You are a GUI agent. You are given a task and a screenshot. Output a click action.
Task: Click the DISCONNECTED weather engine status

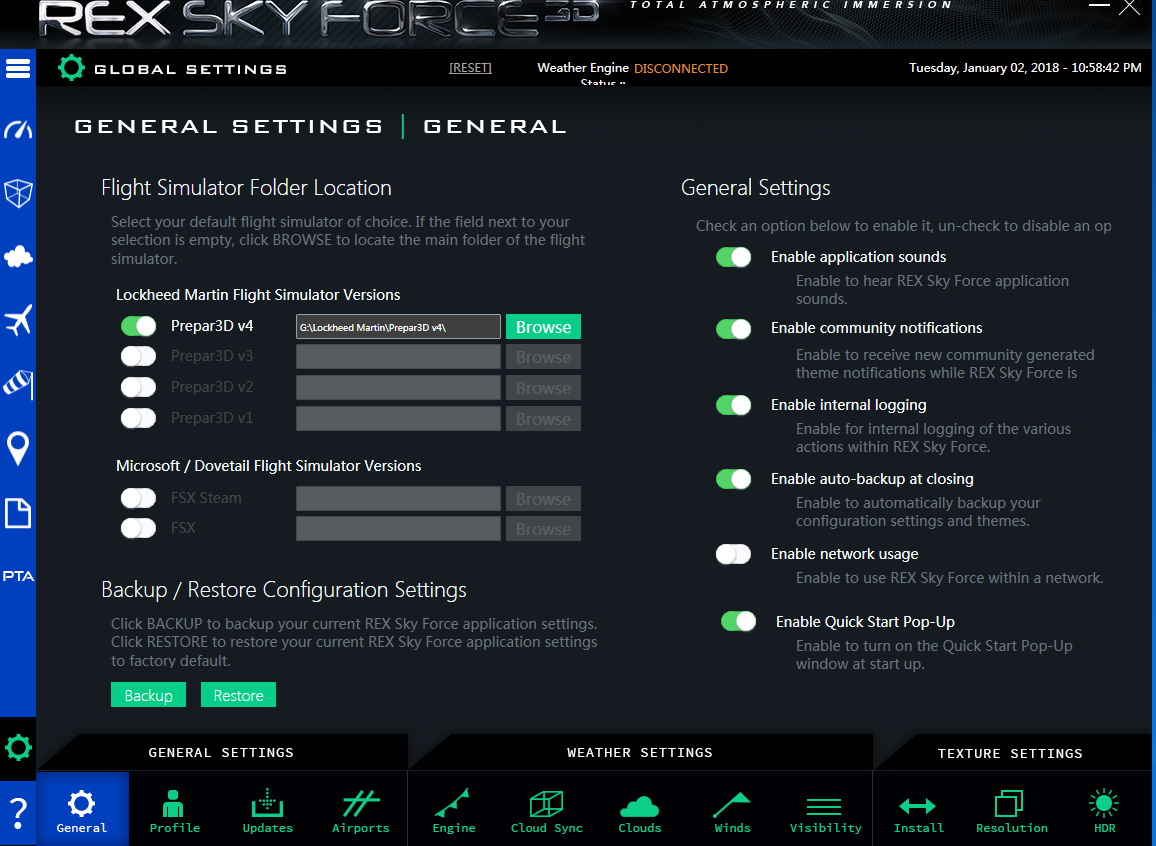coord(681,69)
